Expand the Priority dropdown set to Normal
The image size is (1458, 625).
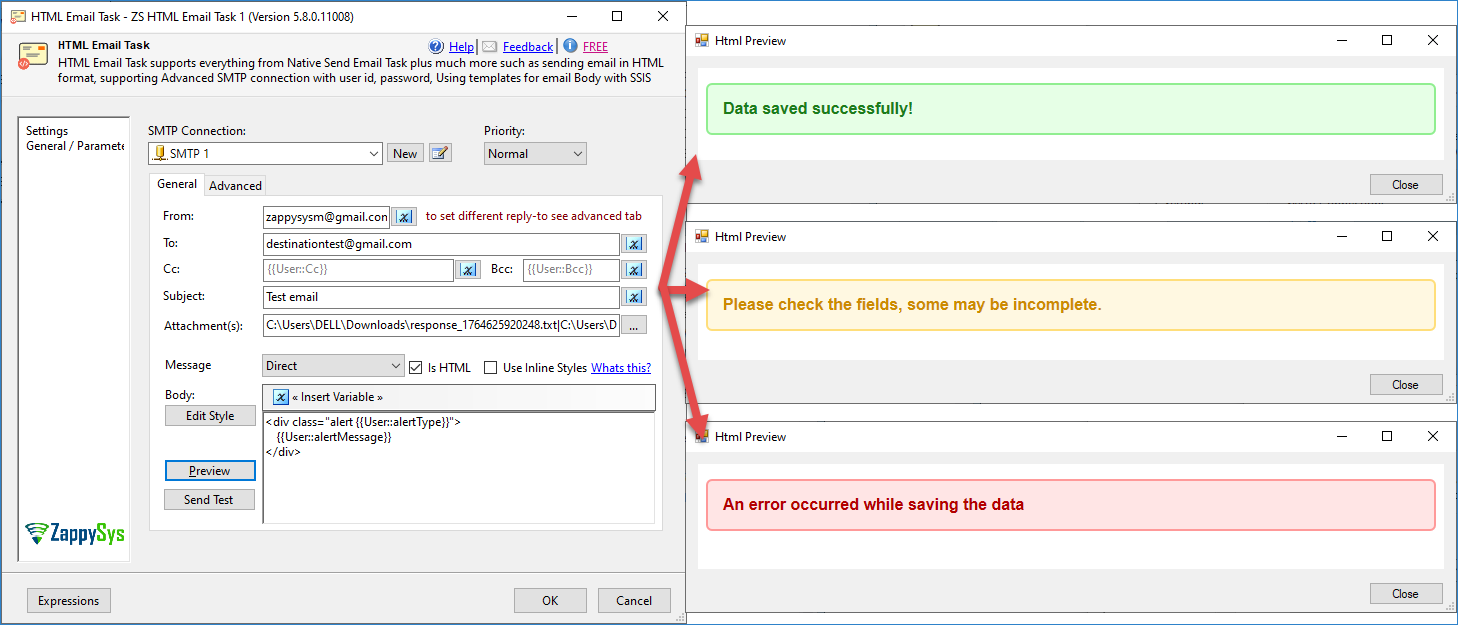[x=577, y=154]
